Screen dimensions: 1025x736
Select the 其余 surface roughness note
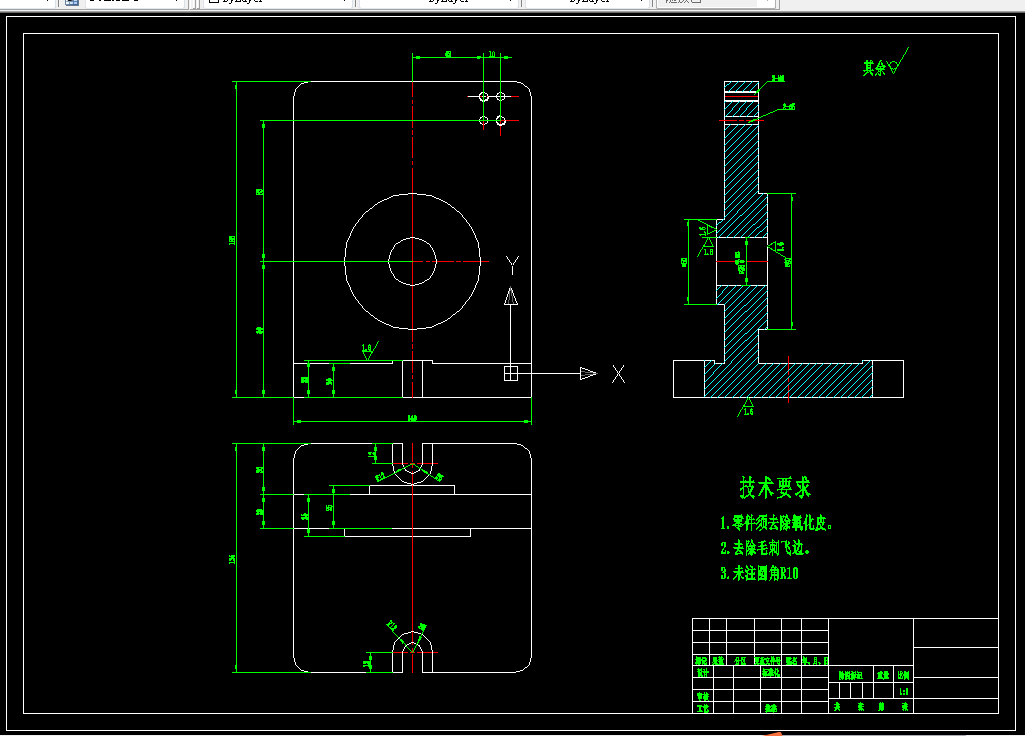click(x=874, y=67)
